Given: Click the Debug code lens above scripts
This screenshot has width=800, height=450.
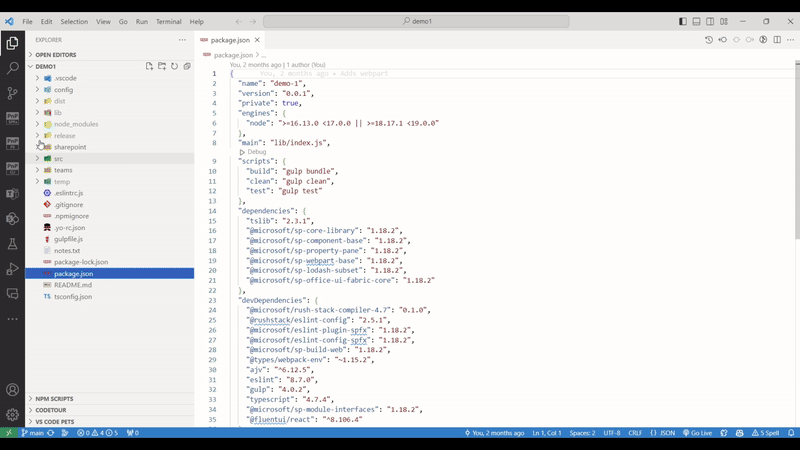Looking at the screenshot, I should pos(253,152).
